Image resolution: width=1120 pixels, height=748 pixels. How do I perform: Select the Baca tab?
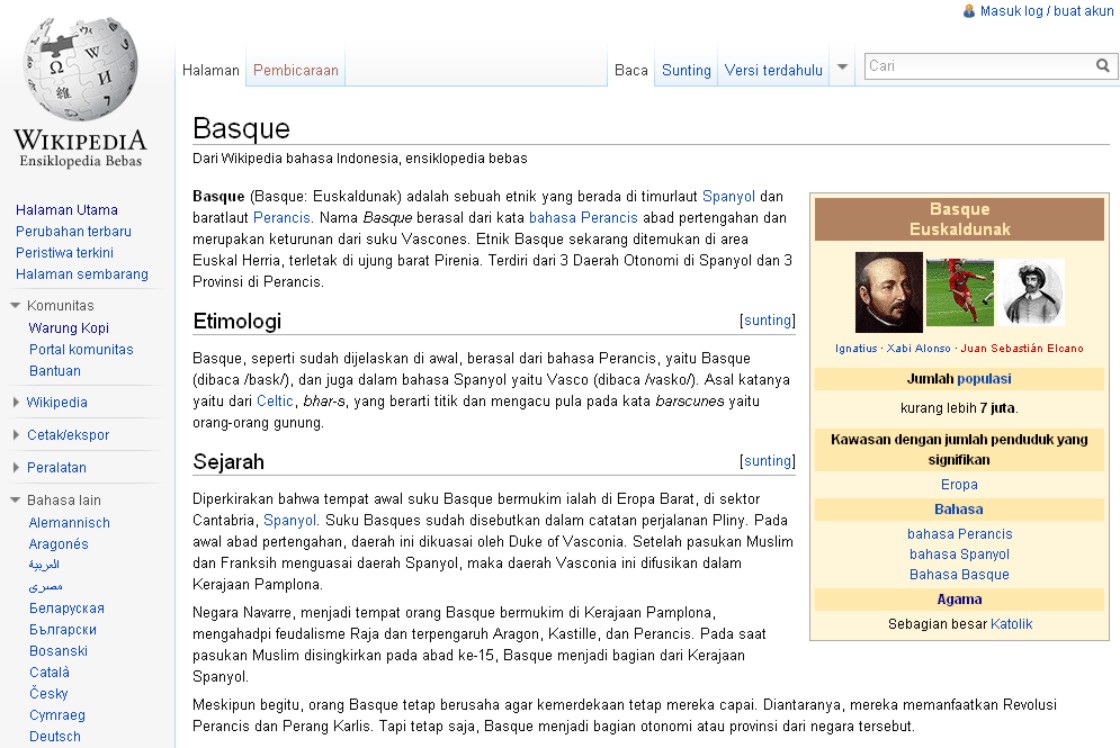click(631, 70)
